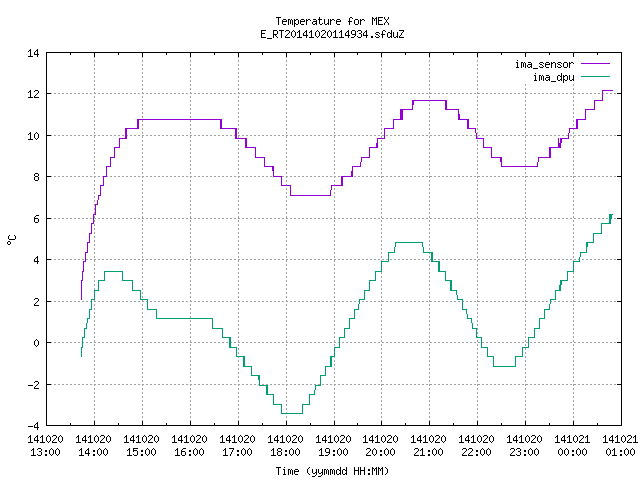Click the ima_dpu flat segment near 16:00
Image resolution: width=640 pixels, height=480 pixels.
pos(184,318)
